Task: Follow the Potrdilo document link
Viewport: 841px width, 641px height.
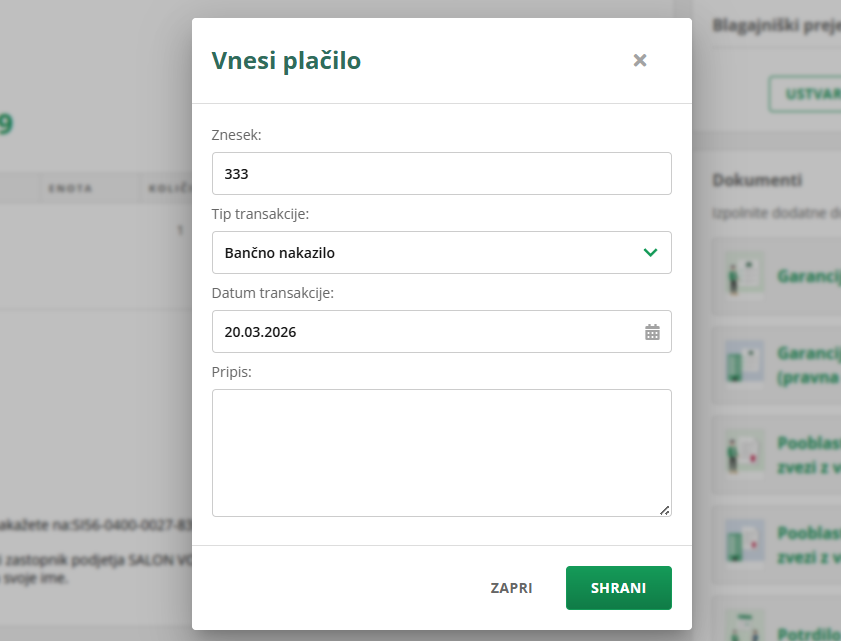Action: tap(809, 633)
